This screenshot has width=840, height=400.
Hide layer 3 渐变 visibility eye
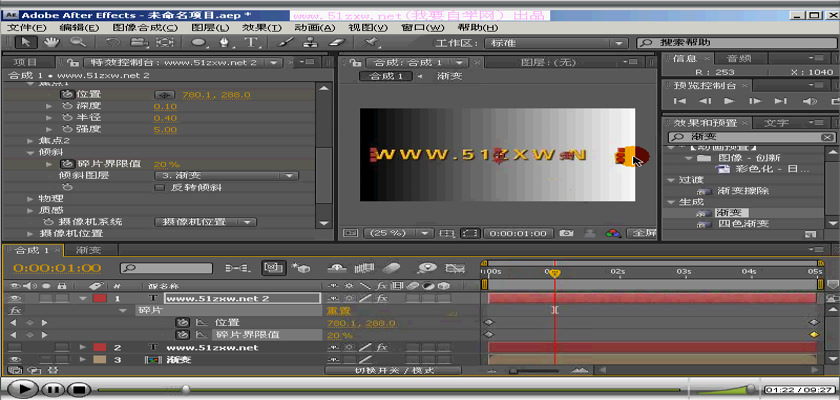tap(14, 360)
